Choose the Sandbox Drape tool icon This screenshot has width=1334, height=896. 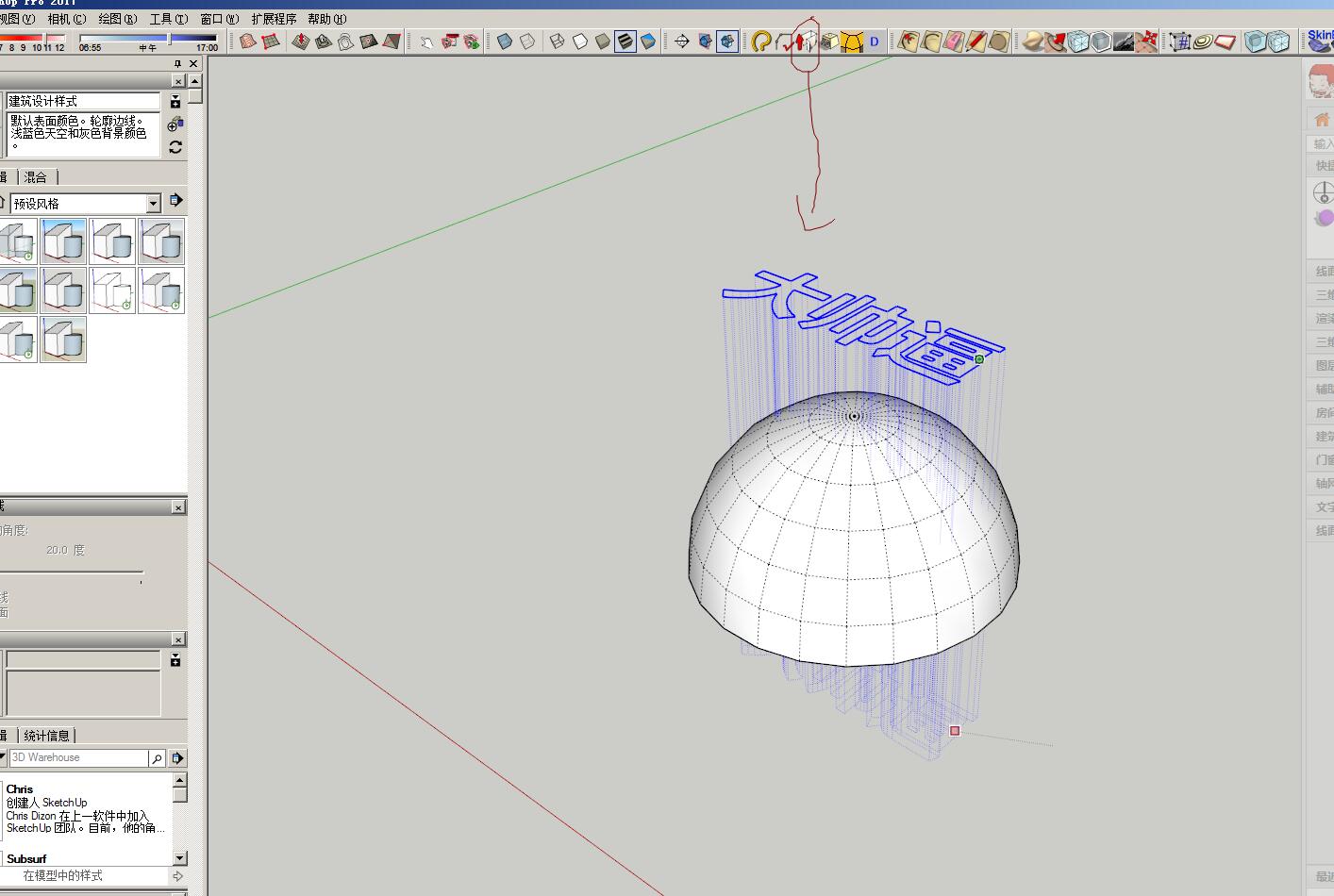coord(346,41)
